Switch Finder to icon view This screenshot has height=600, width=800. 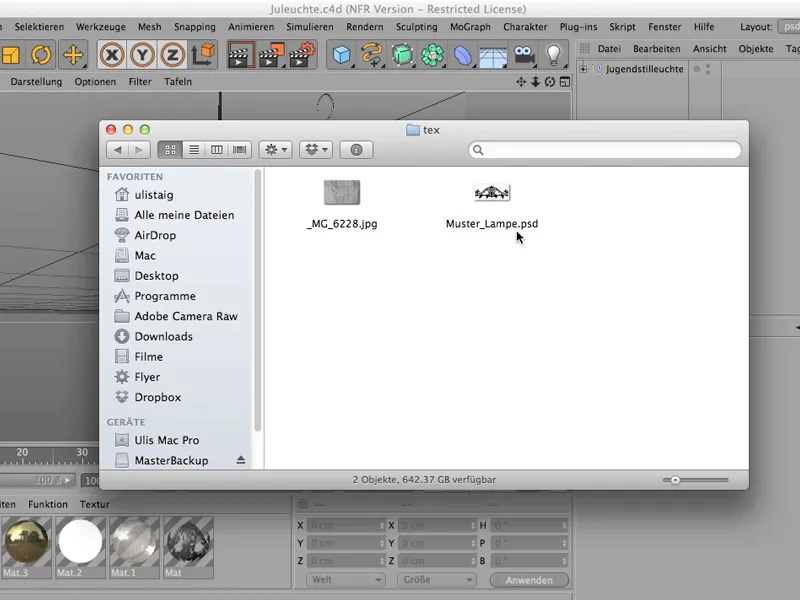tap(170, 149)
